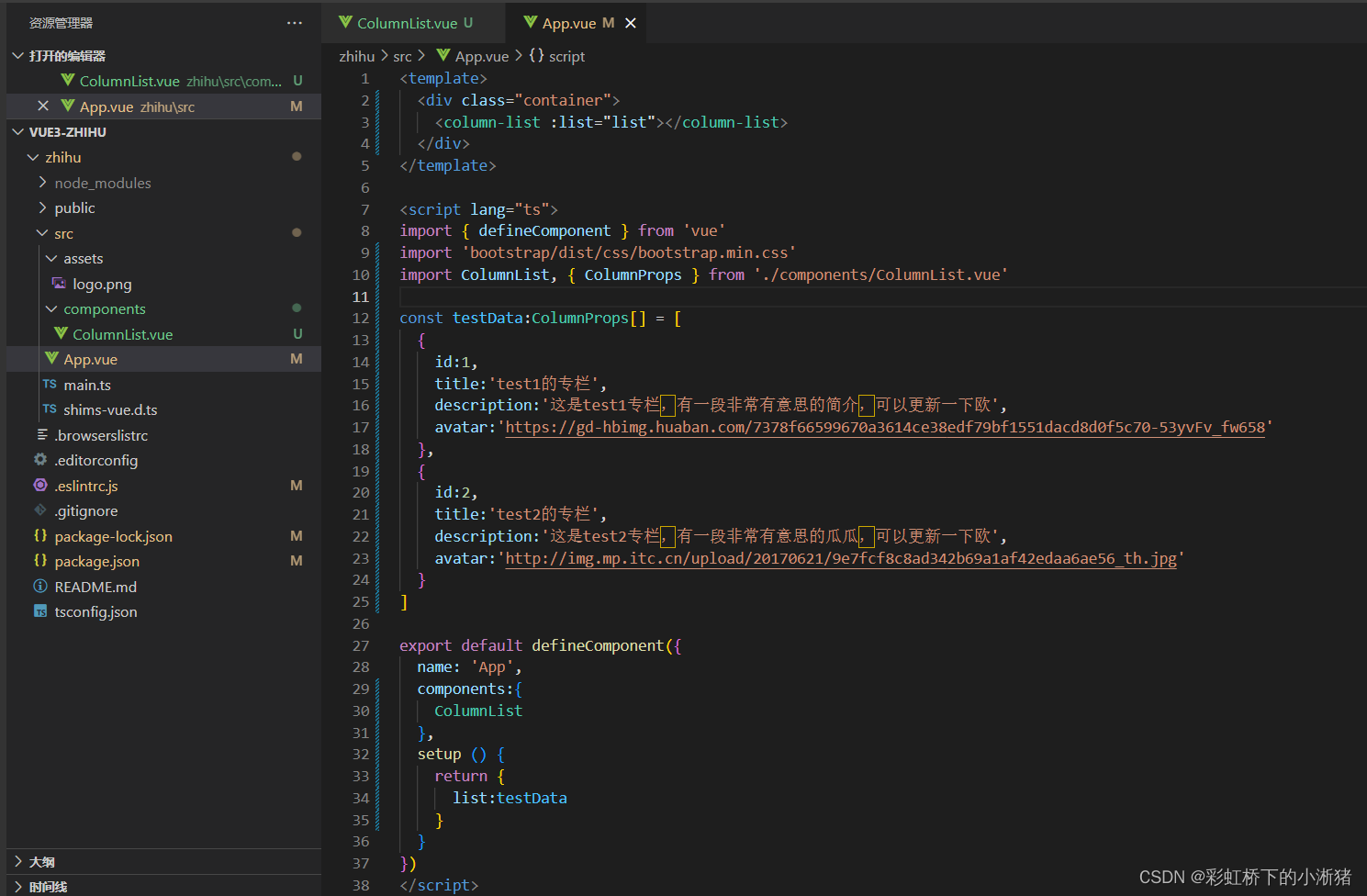Collapse the assets folder
This screenshot has height=896, width=1367.
click(51, 258)
